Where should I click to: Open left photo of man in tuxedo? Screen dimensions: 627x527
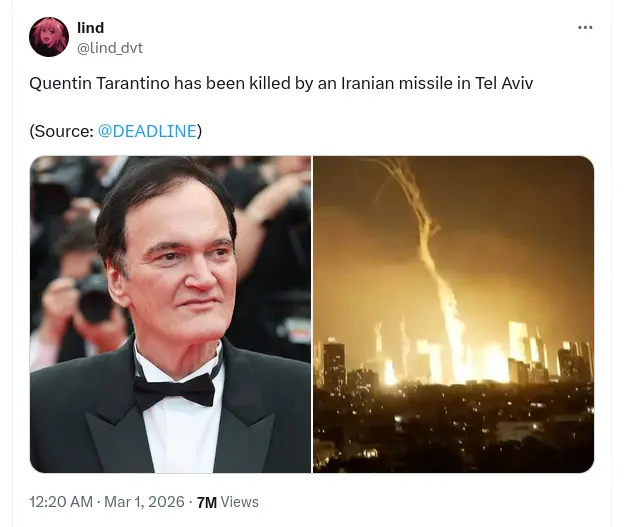tap(170, 314)
